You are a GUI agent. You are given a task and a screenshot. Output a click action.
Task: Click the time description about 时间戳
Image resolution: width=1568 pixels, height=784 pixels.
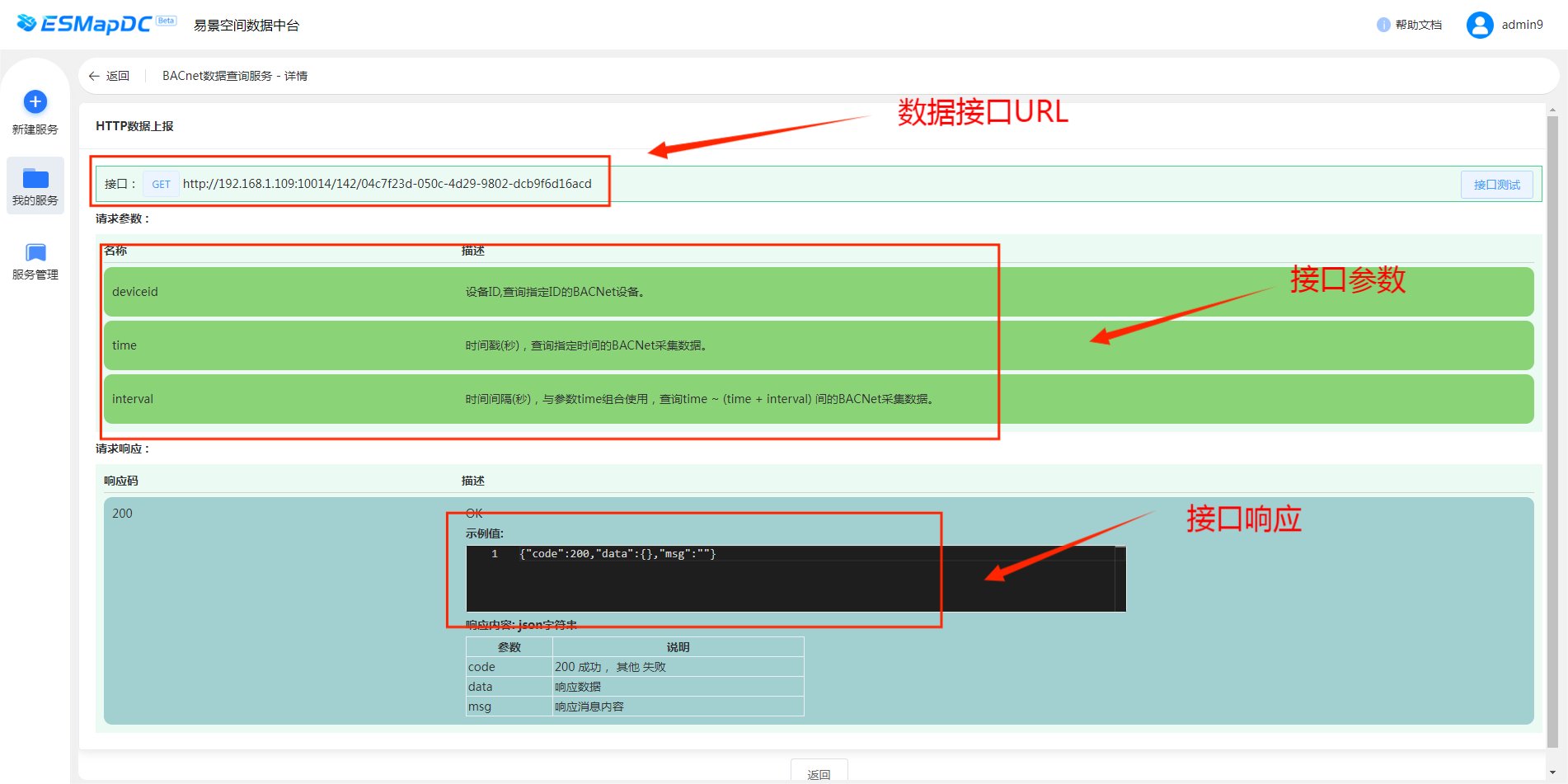coord(585,345)
